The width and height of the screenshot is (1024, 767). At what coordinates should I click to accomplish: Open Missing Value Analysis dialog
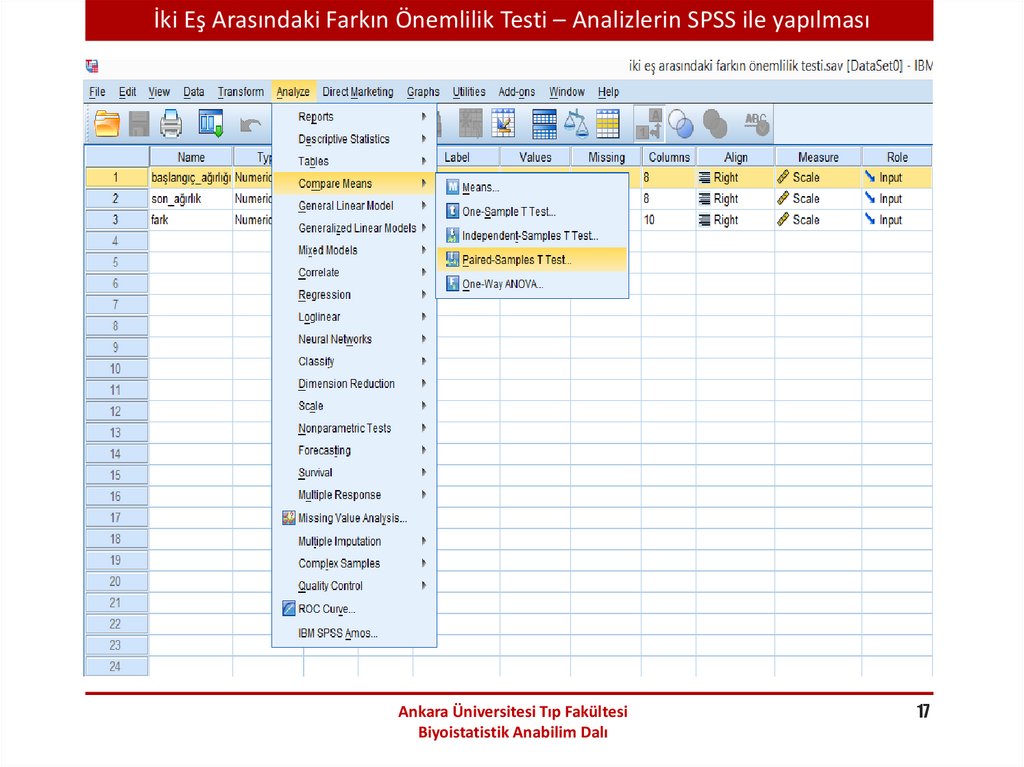point(352,518)
